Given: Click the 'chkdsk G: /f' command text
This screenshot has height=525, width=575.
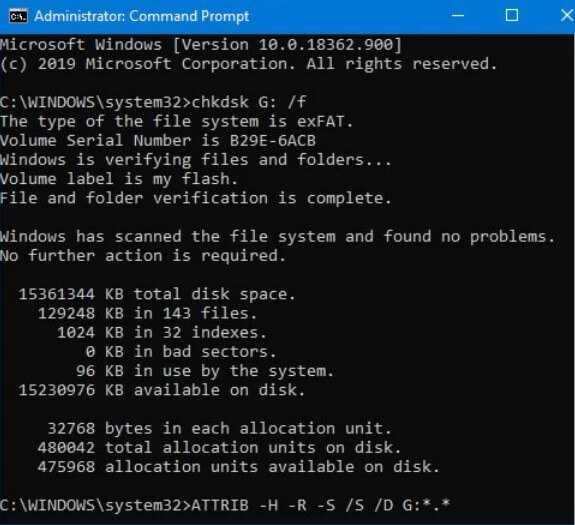Looking at the screenshot, I should 249,102.
